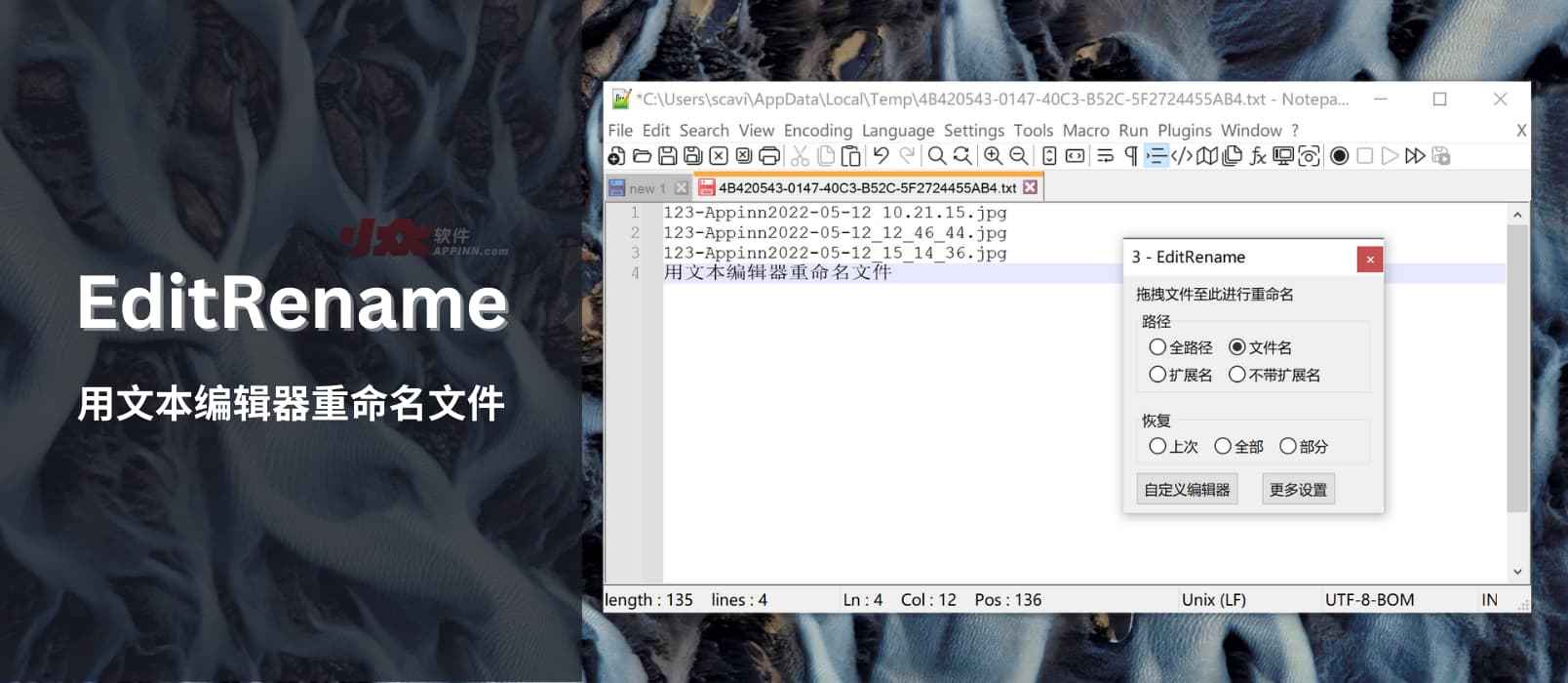Toggle word wrap toolbar icon

1105,156
